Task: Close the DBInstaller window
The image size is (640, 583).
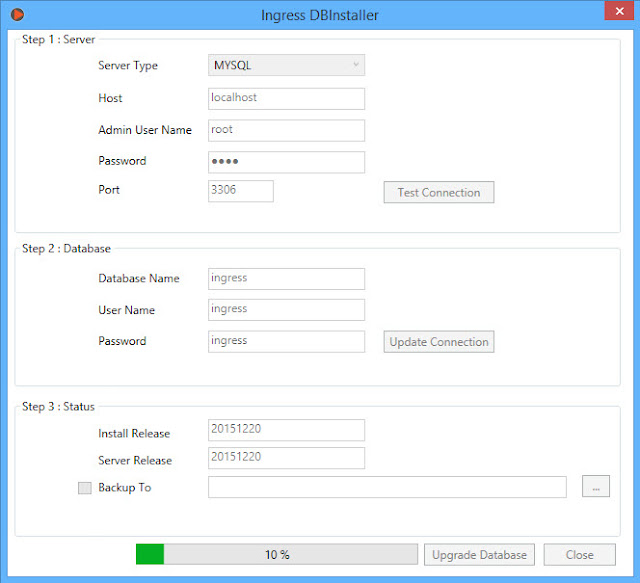Action: 619,11
